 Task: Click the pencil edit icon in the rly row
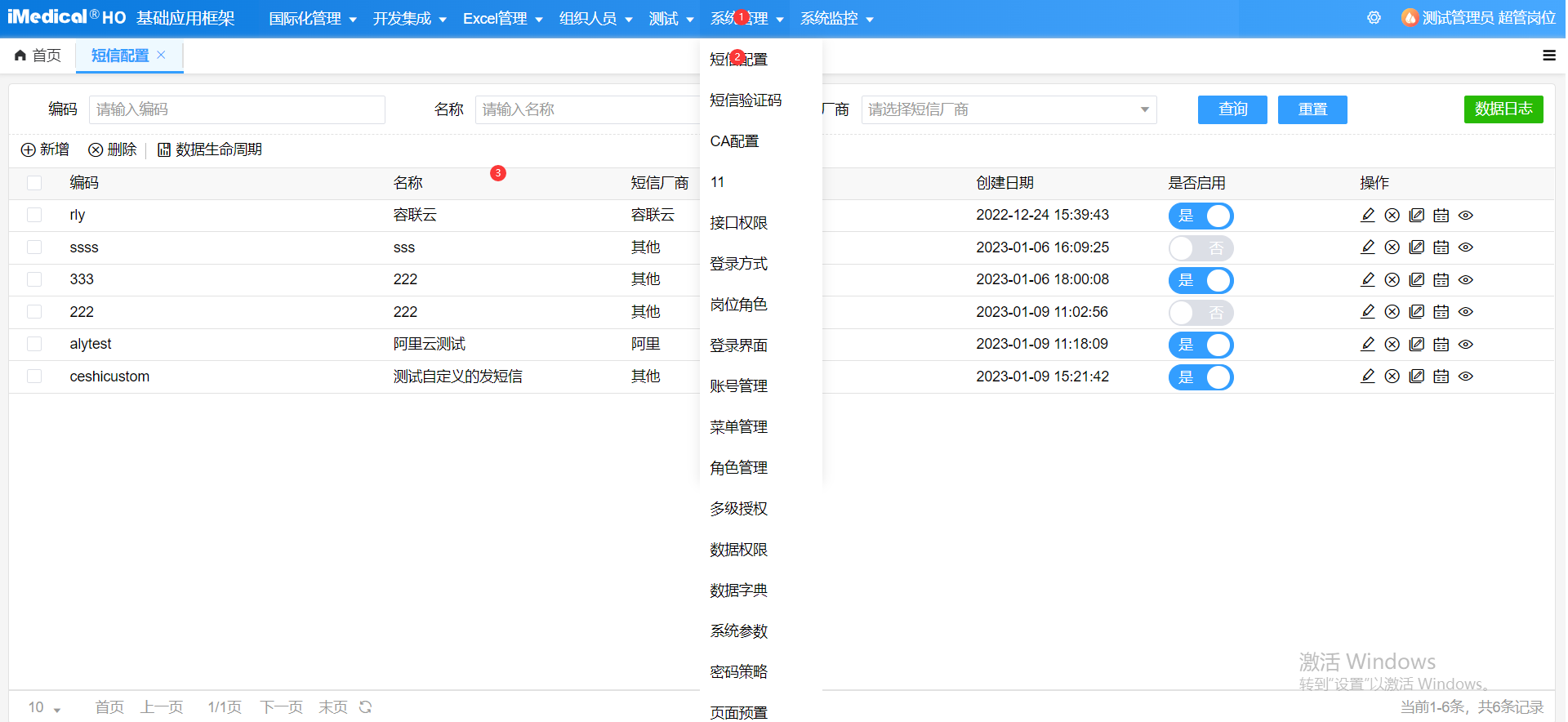click(x=1368, y=216)
